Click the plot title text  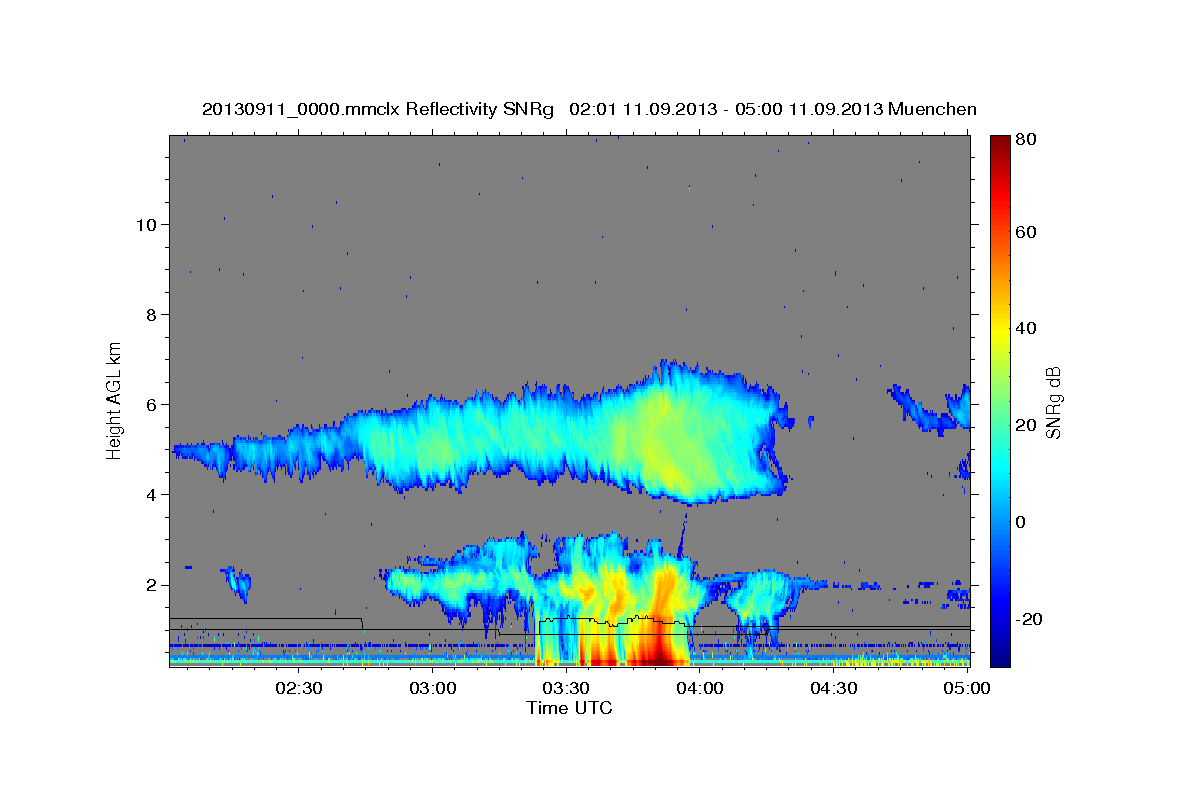point(589,109)
